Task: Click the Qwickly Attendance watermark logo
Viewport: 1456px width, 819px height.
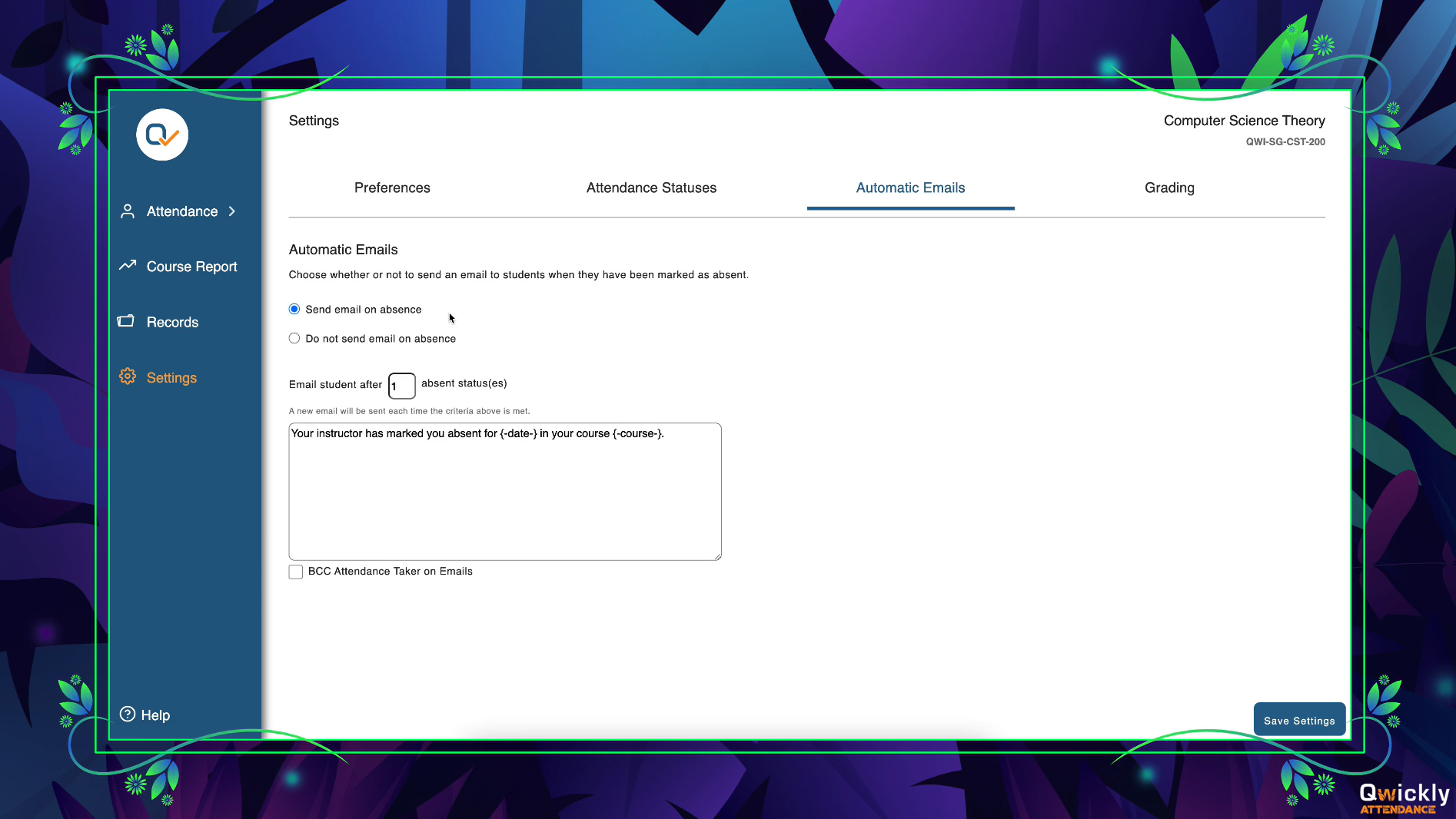Action: click(x=1404, y=797)
